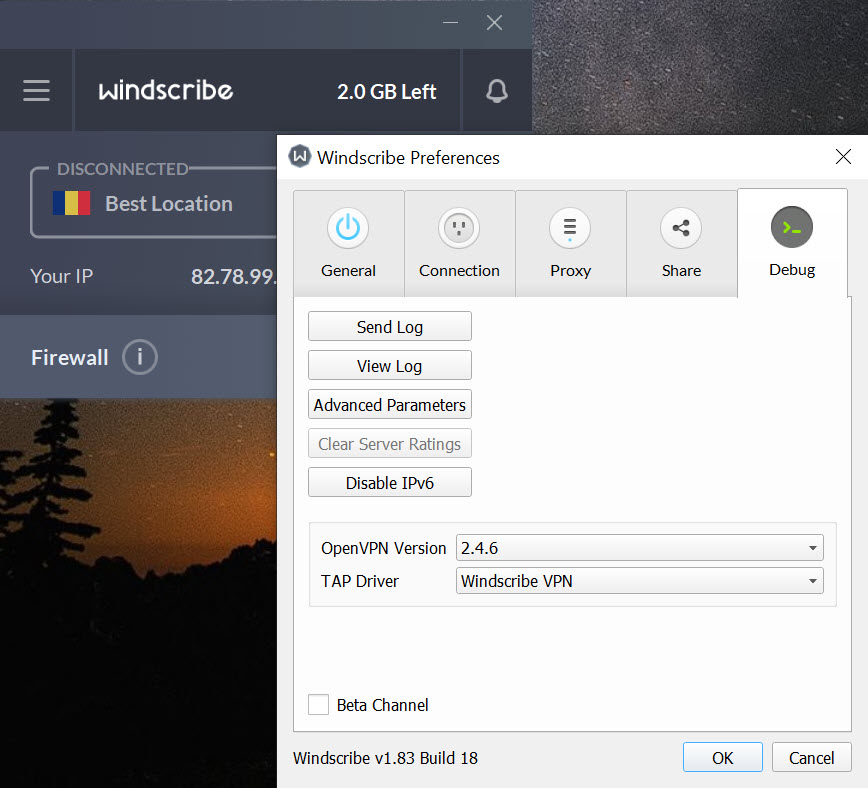This screenshot has height=788, width=868.
Task: Click the 'Your IP' label
Action: click(61, 276)
